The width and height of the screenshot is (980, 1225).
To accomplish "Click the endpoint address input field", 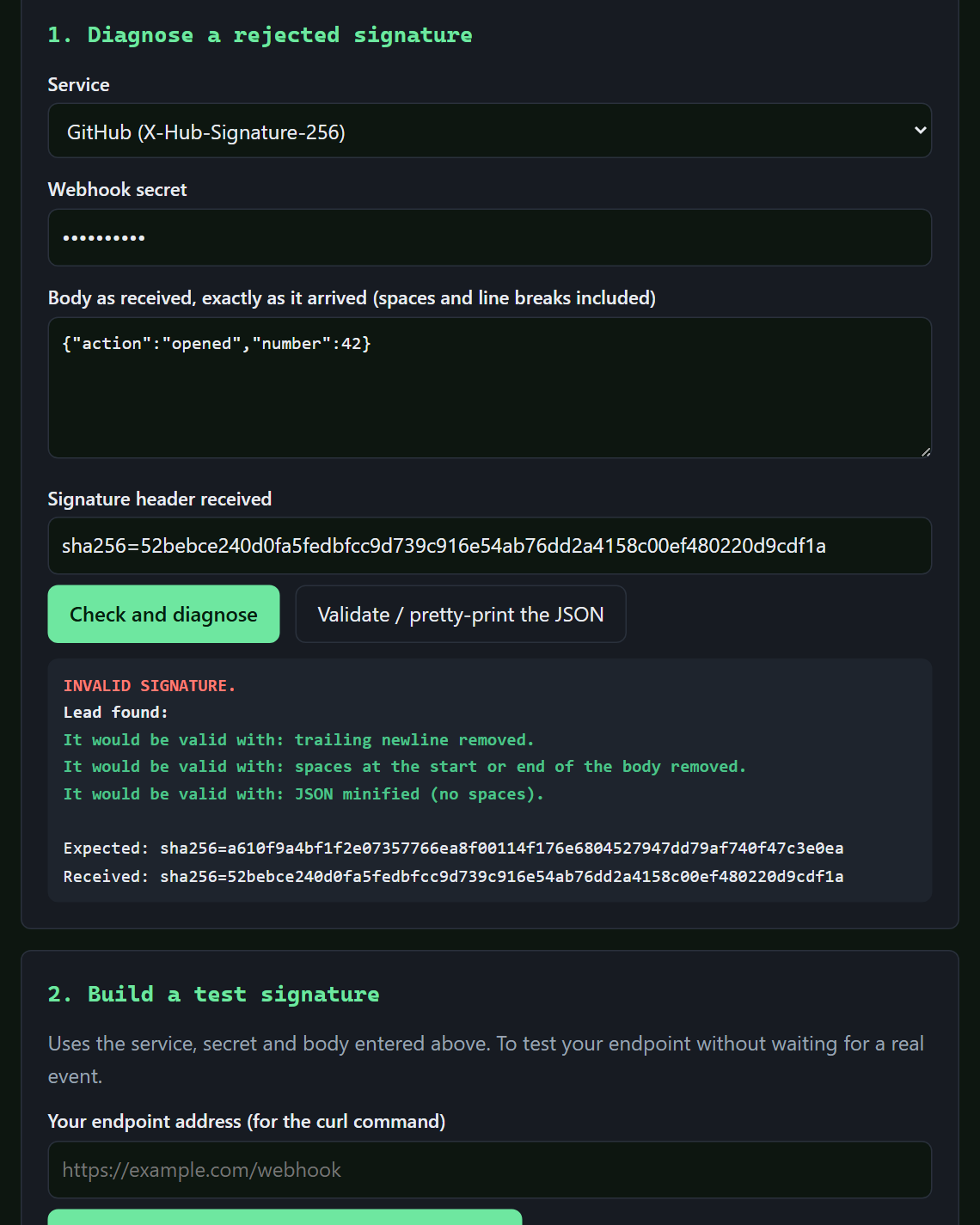I will pyautogui.click(x=489, y=1169).
